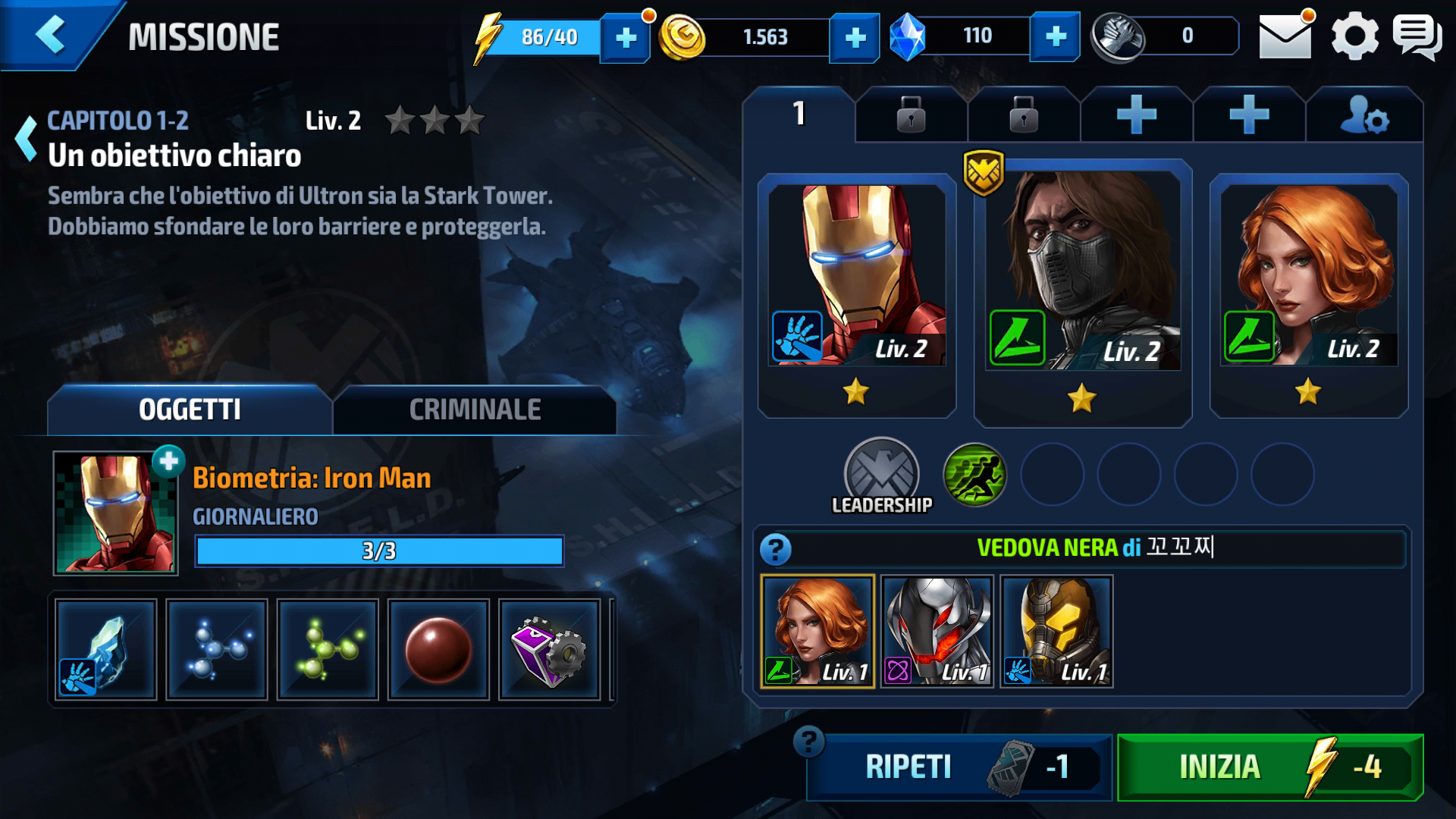Start the mission with INIZIA

pyautogui.click(x=1270, y=767)
